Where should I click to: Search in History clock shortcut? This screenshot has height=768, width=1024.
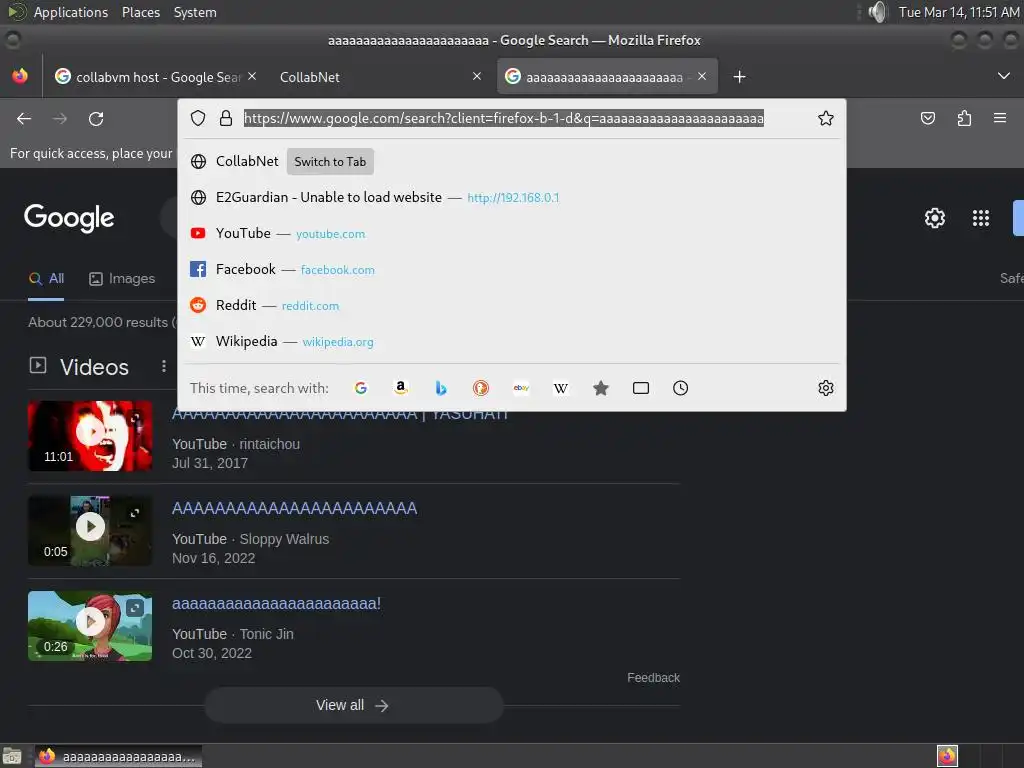[x=680, y=388]
